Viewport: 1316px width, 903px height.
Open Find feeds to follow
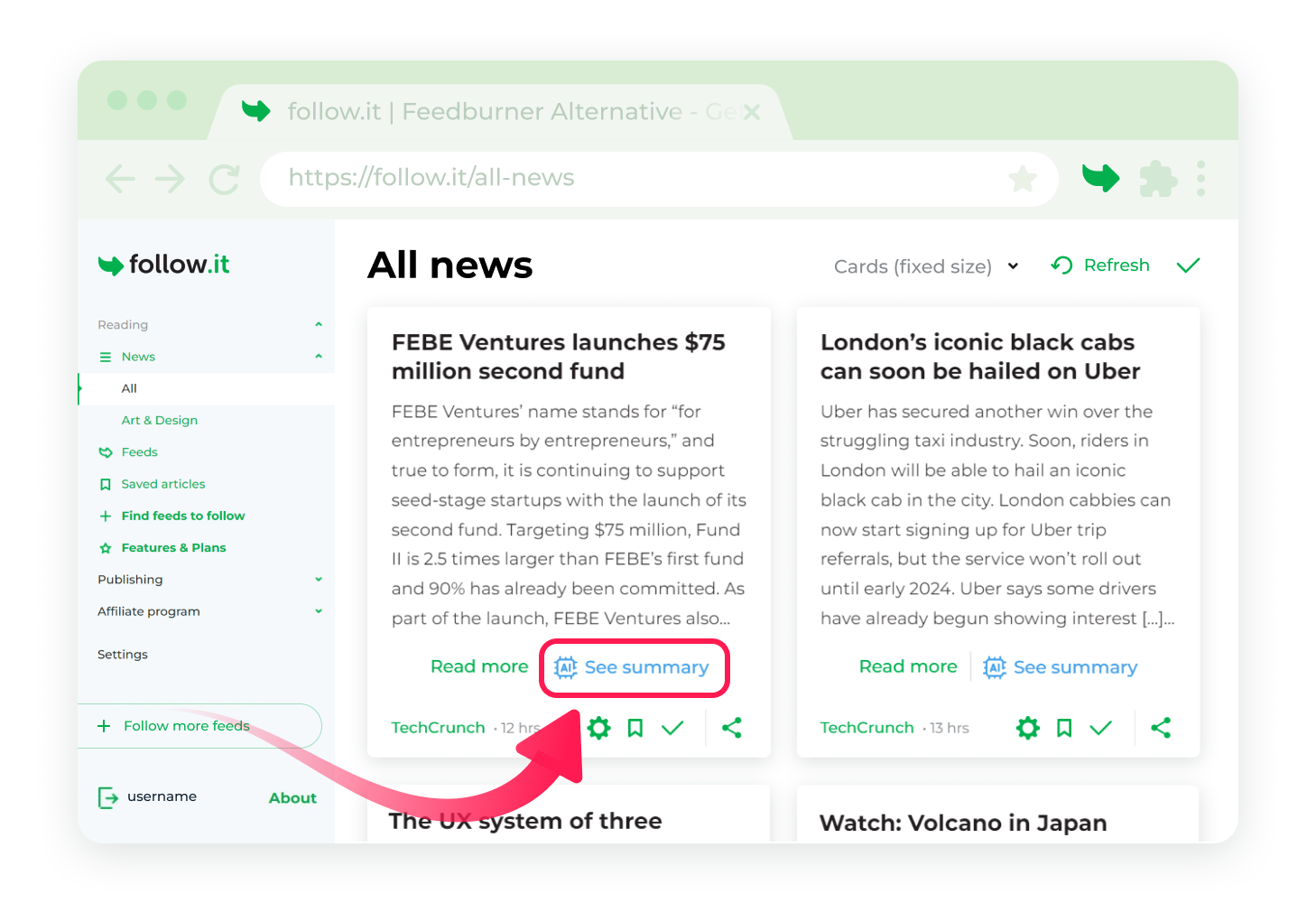(183, 516)
